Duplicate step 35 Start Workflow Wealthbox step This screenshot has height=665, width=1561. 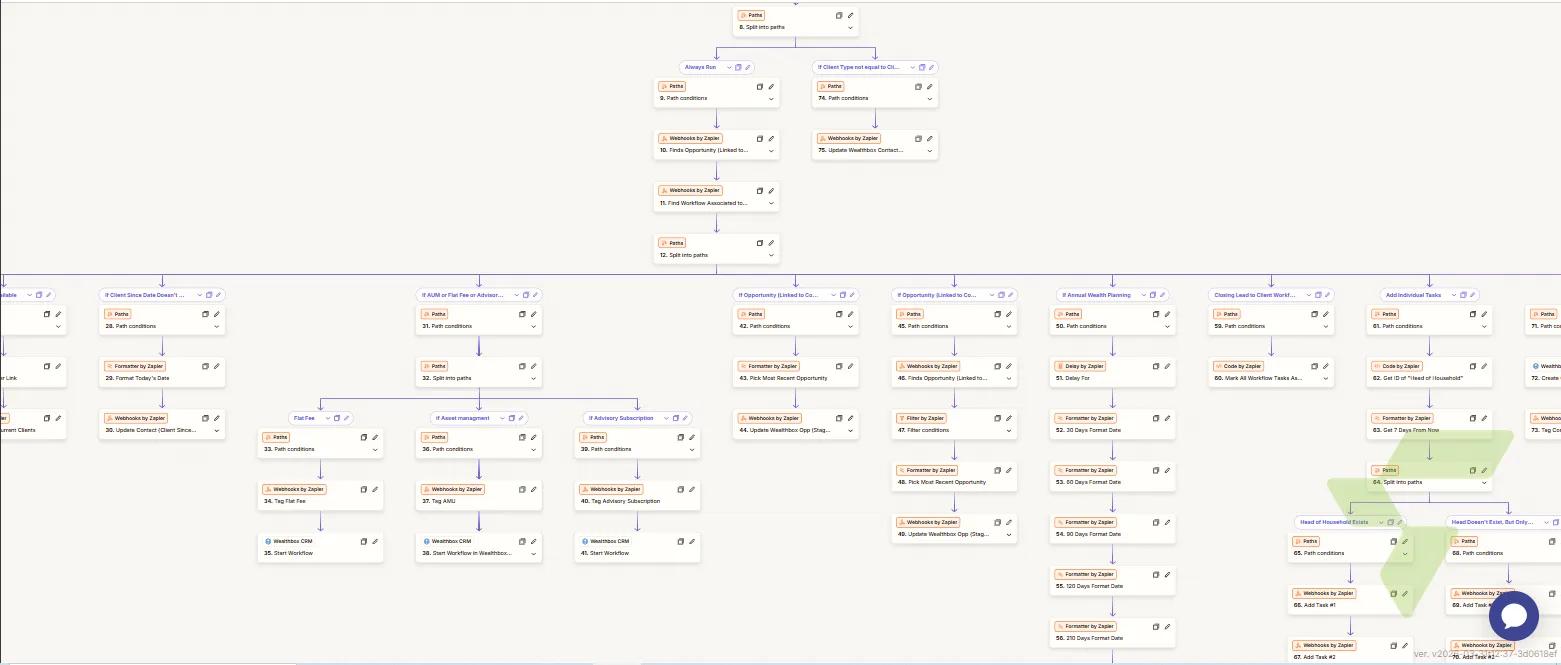[x=363, y=541]
